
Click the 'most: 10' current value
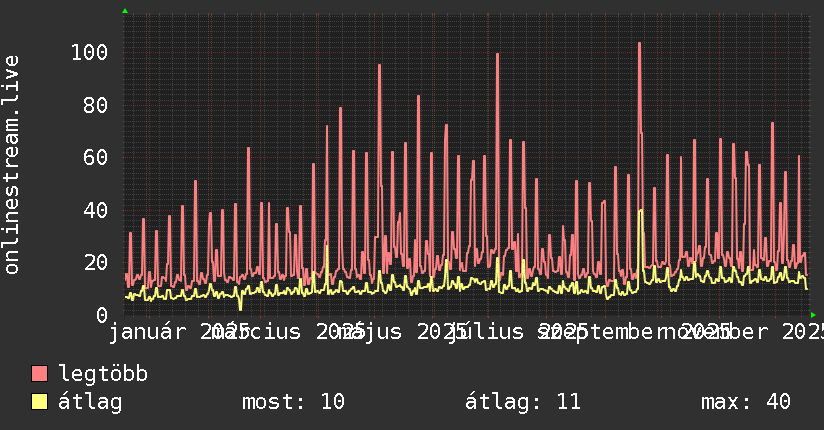click(293, 402)
